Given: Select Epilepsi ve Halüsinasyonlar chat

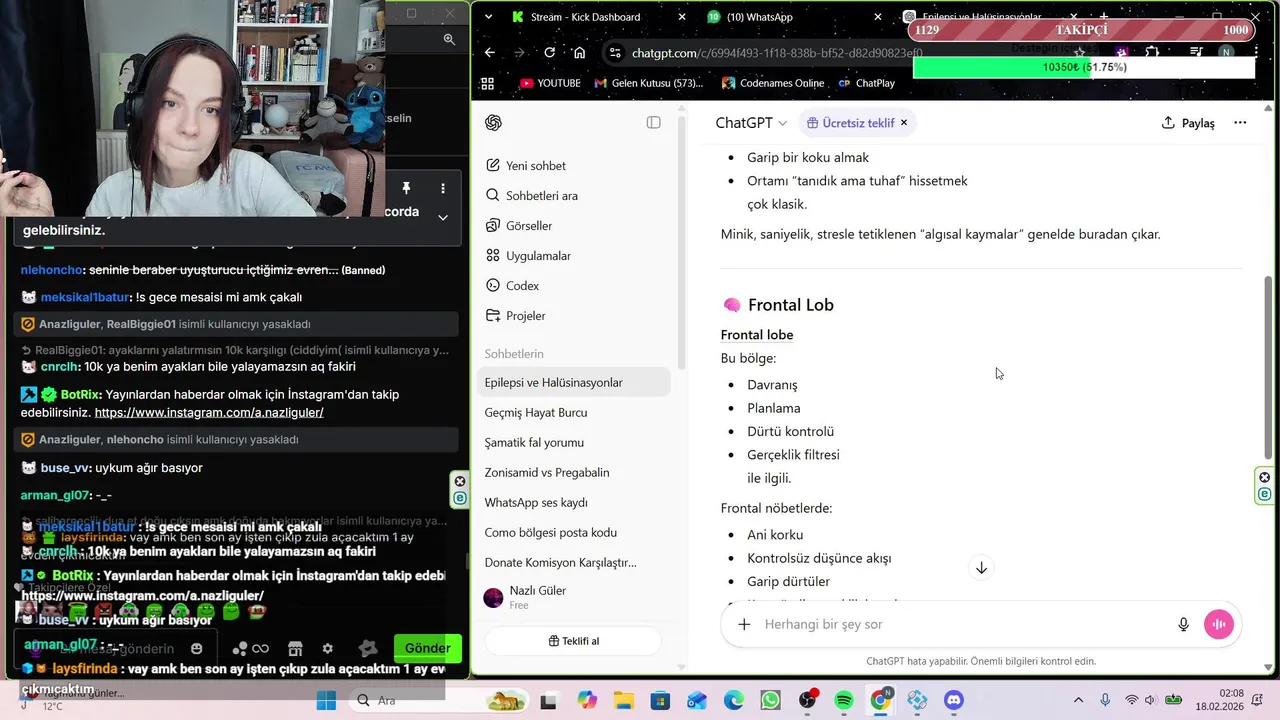Looking at the screenshot, I should click(575, 383).
